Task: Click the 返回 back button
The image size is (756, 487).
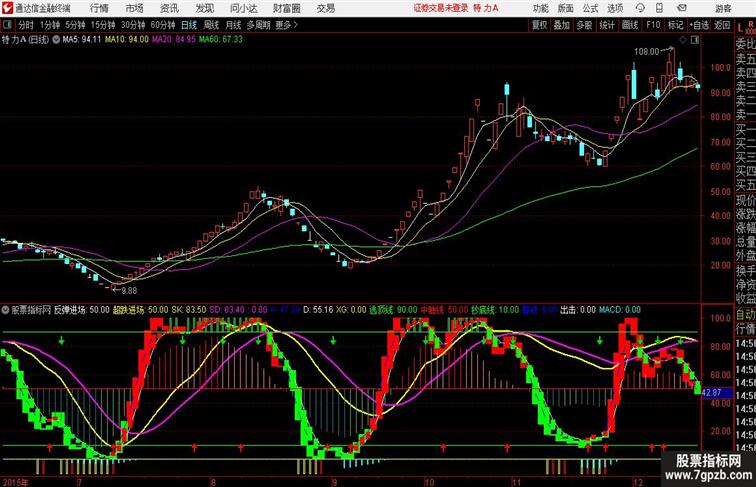Action: coord(722,25)
